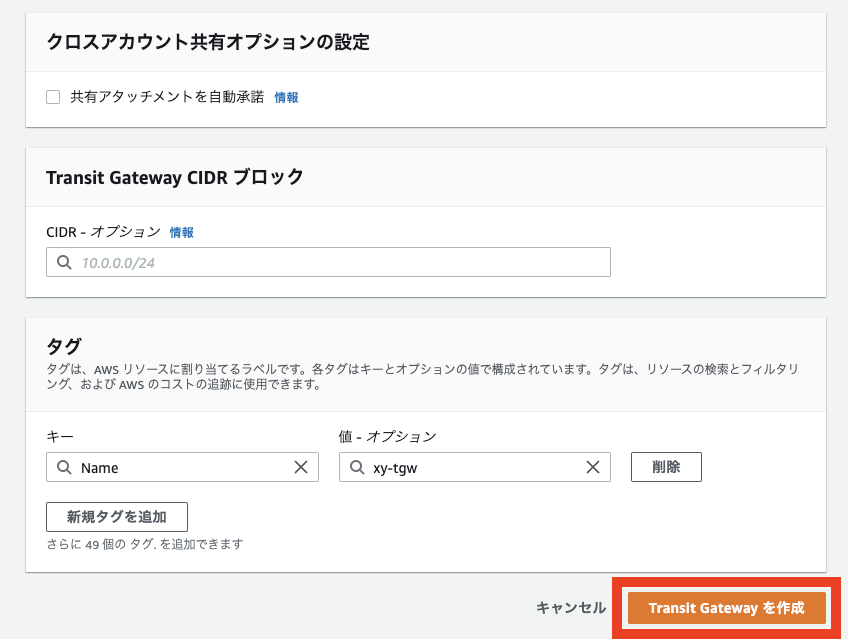Click the magnifier icon in the xy-tgw value field
The image size is (848, 639).
click(x=355, y=467)
